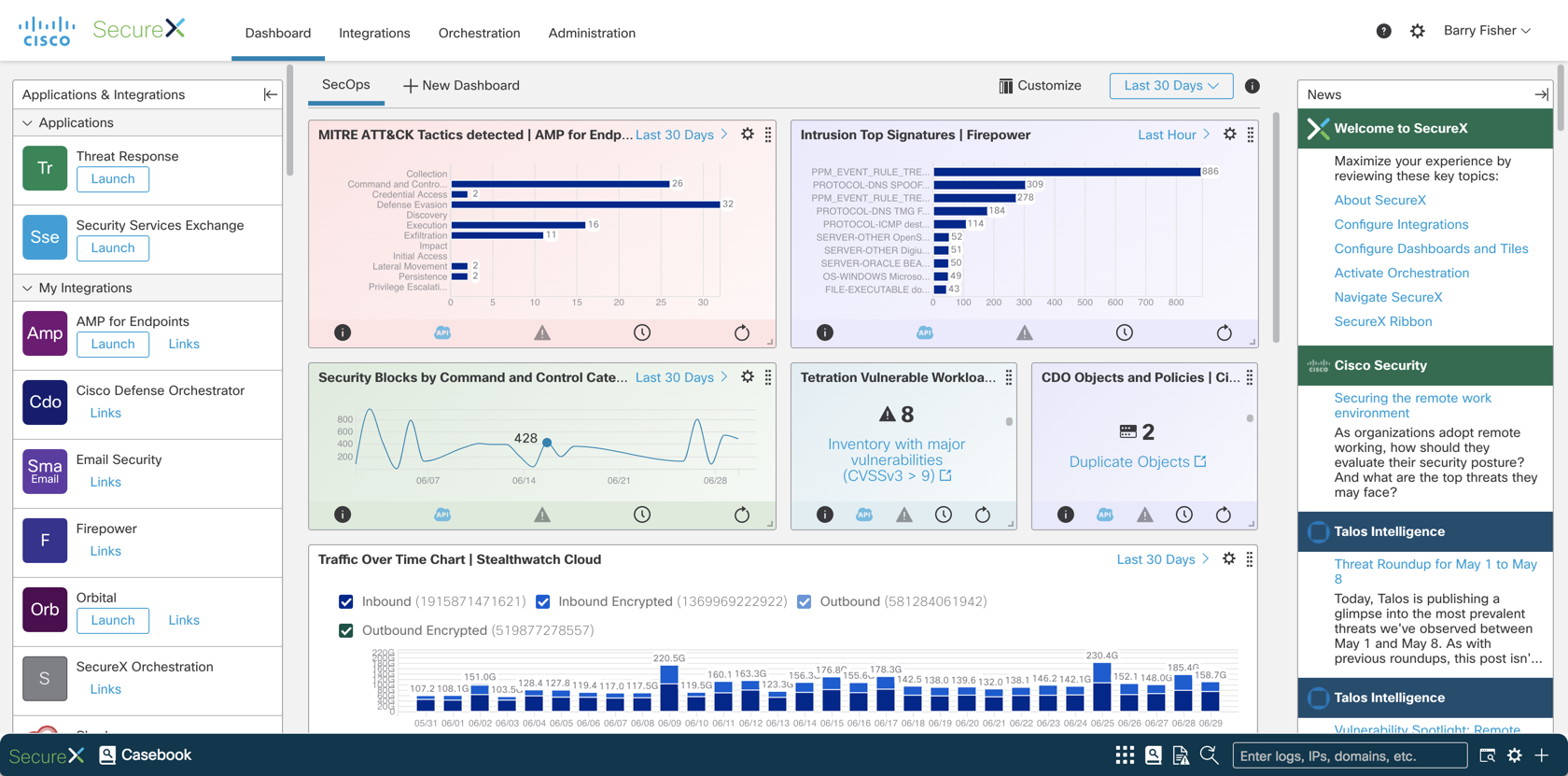Screen dimensions: 1568x776
Task: Open the Administration tab
Action: (x=592, y=33)
